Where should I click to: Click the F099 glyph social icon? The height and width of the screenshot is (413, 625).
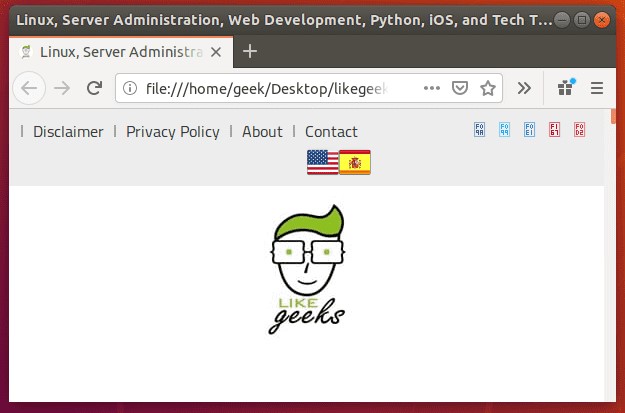pyautogui.click(x=505, y=130)
